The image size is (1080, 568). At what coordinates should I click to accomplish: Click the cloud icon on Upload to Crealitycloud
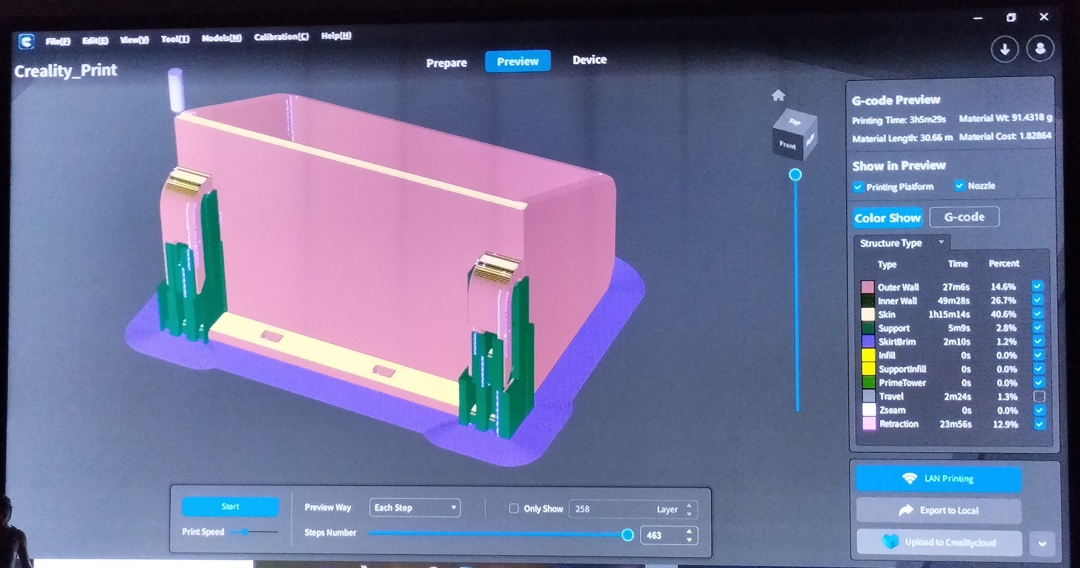(890, 542)
